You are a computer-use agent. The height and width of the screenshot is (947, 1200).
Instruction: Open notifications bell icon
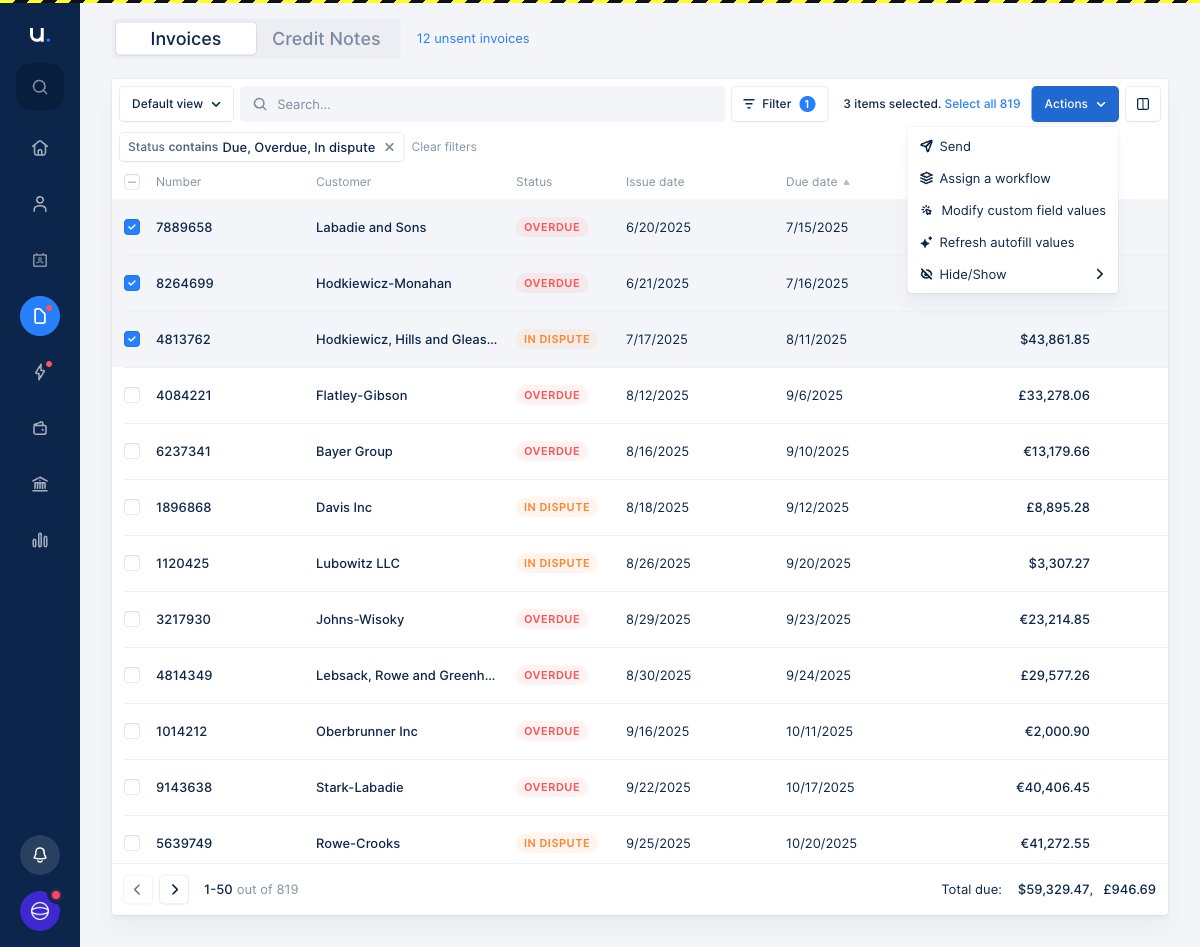[40, 855]
